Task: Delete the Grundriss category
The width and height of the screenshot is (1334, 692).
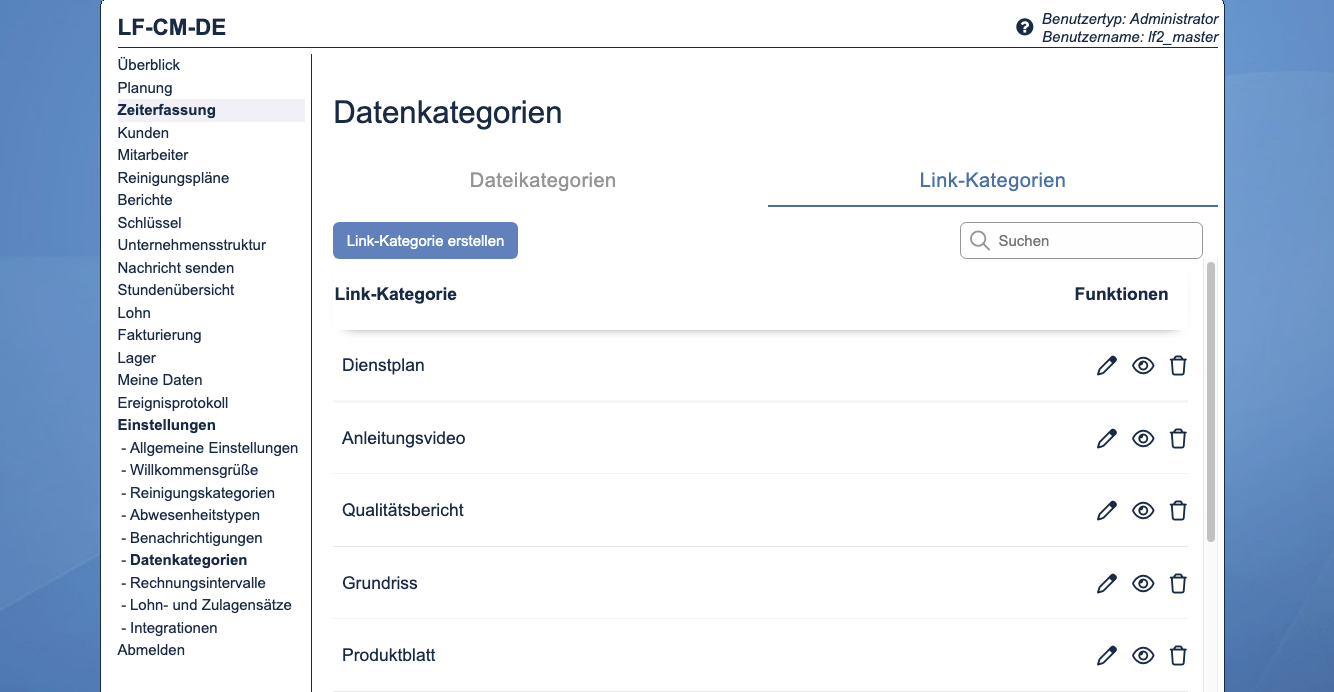Action: 1178,583
